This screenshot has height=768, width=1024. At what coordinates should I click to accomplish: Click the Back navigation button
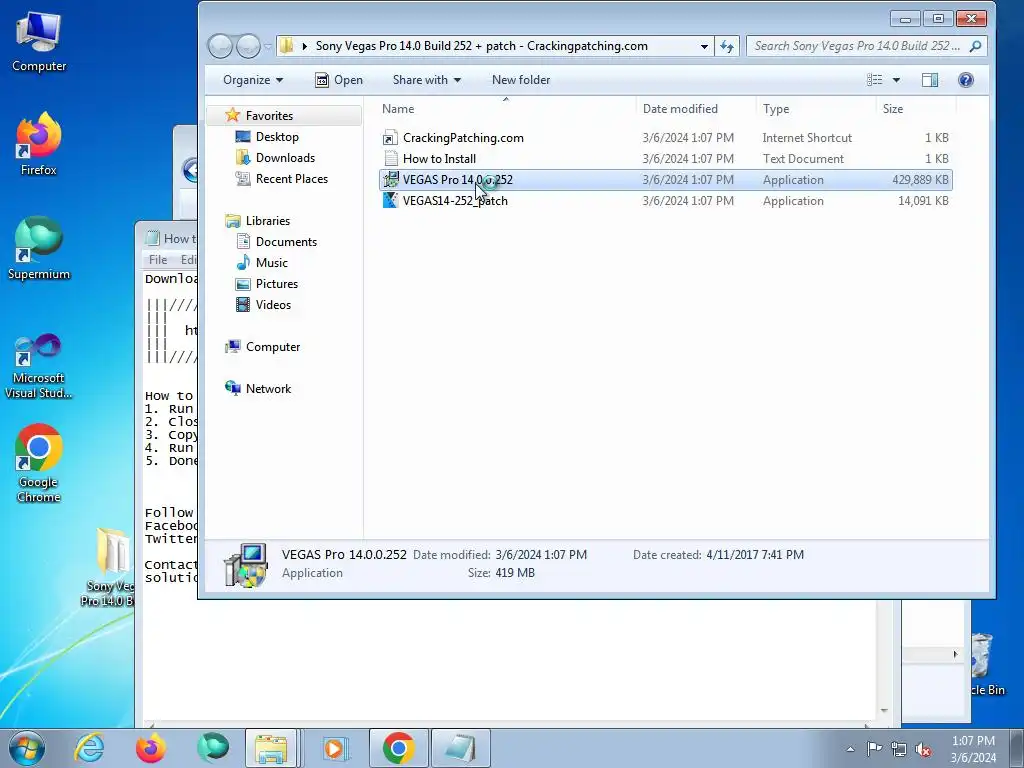[x=220, y=46]
